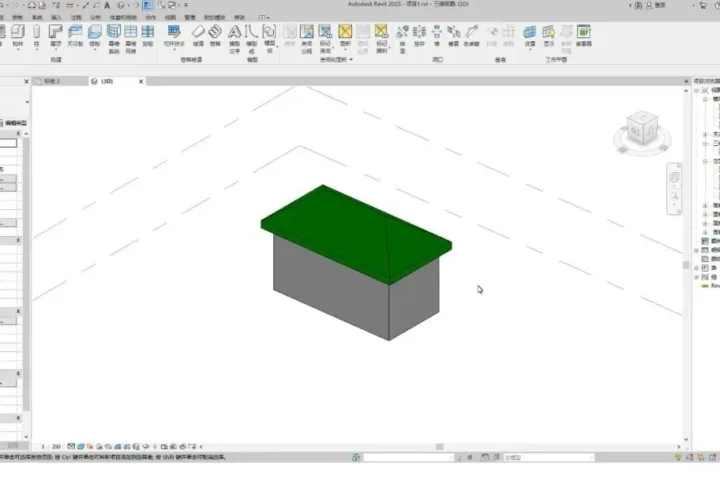Select the Model Line (模型线) tool
The width and height of the screenshot is (720, 480).
[x=252, y=38]
